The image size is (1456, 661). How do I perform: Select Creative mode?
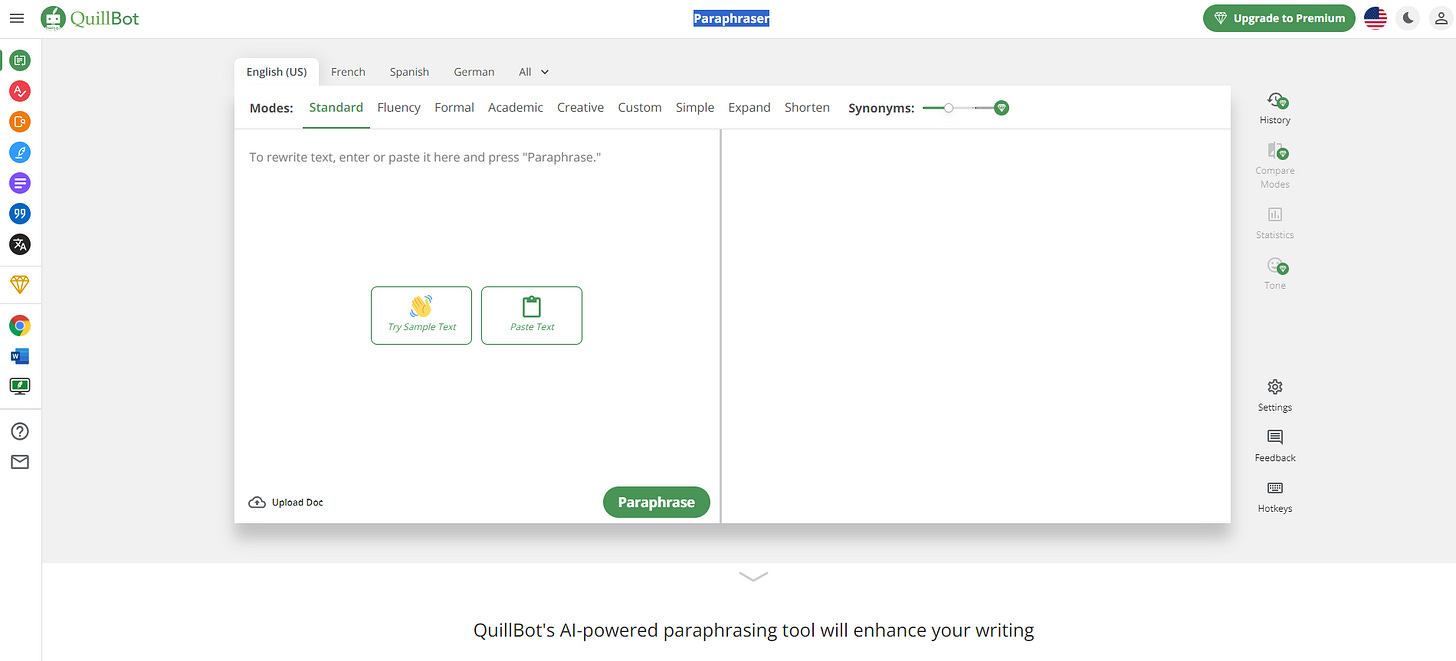point(580,108)
